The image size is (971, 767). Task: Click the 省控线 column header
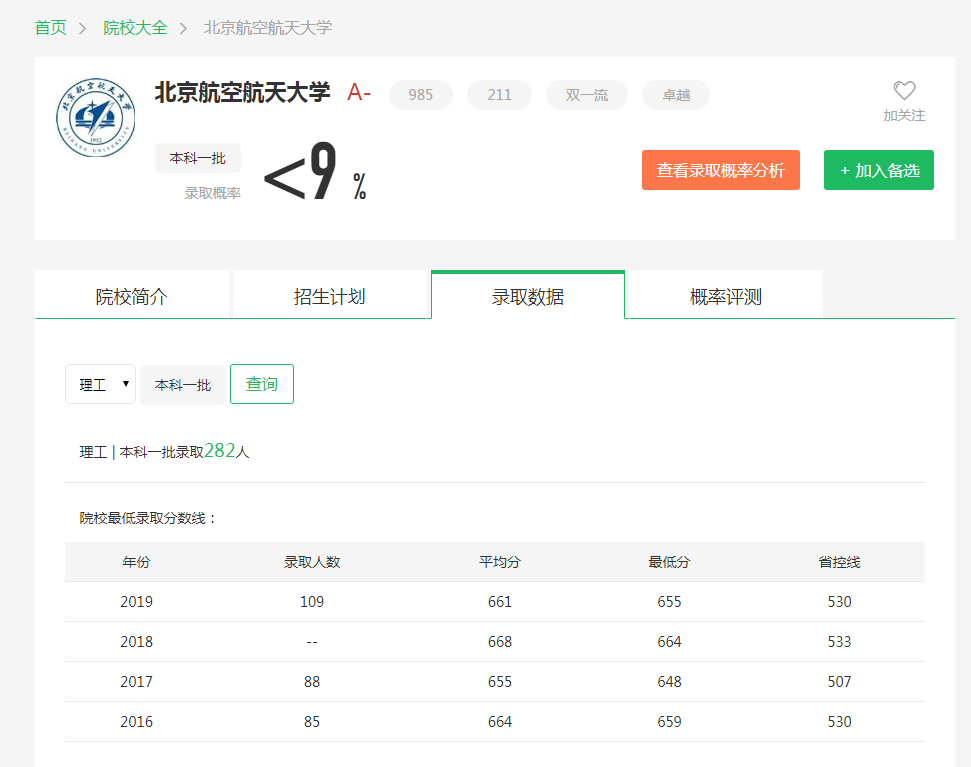click(840, 562)
